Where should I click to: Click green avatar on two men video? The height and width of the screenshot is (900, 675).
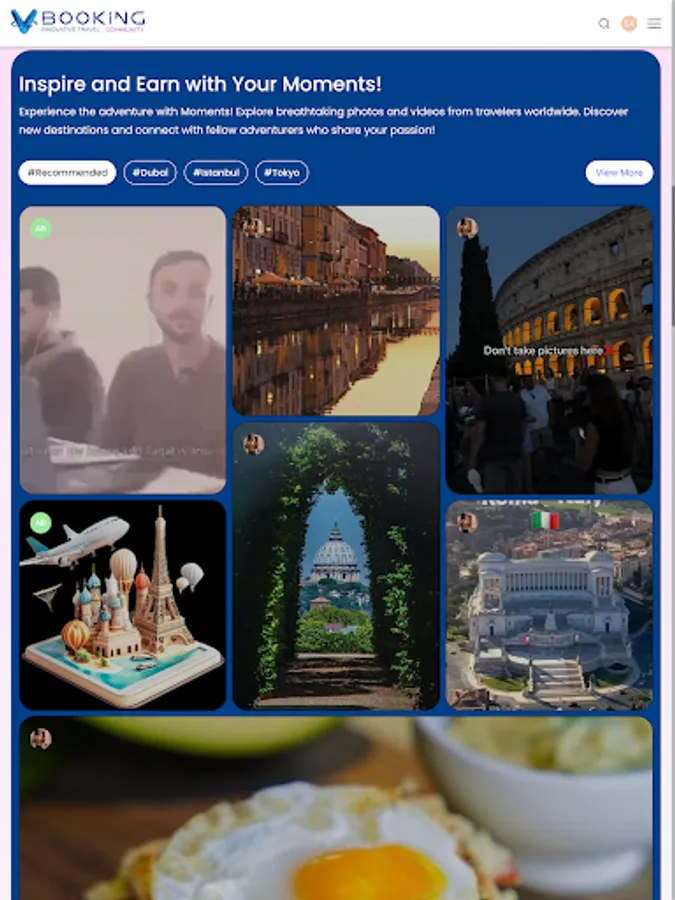41,228
